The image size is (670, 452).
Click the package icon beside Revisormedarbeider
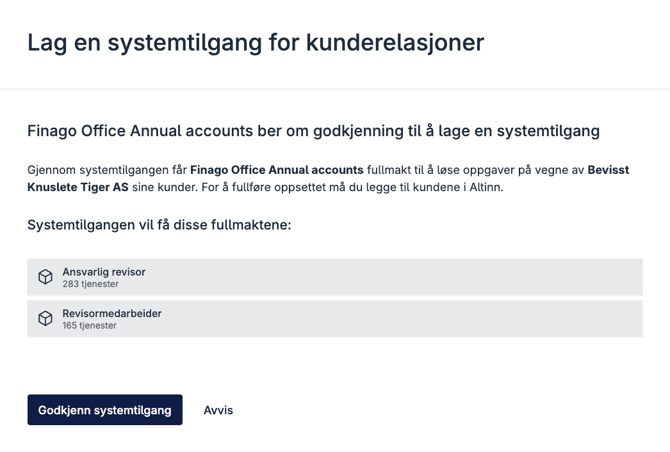point(45,318)
